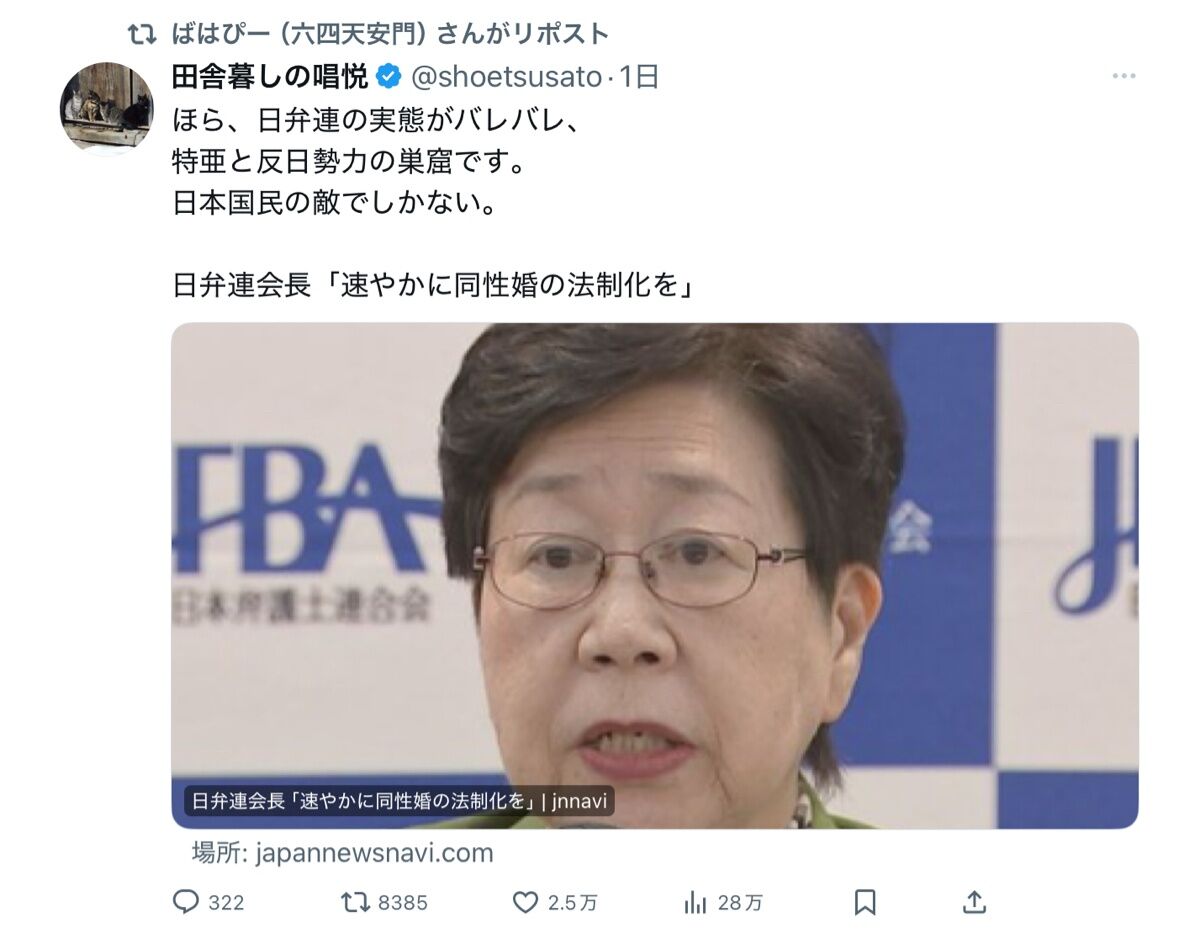1200x935 pixels.
Task: Click the jnnavi headline caption overlay
Action: click(398, 801)
